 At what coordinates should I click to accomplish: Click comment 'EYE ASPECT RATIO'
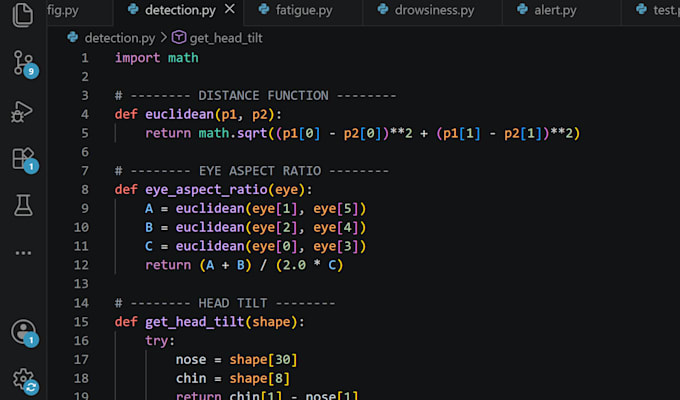260,171
